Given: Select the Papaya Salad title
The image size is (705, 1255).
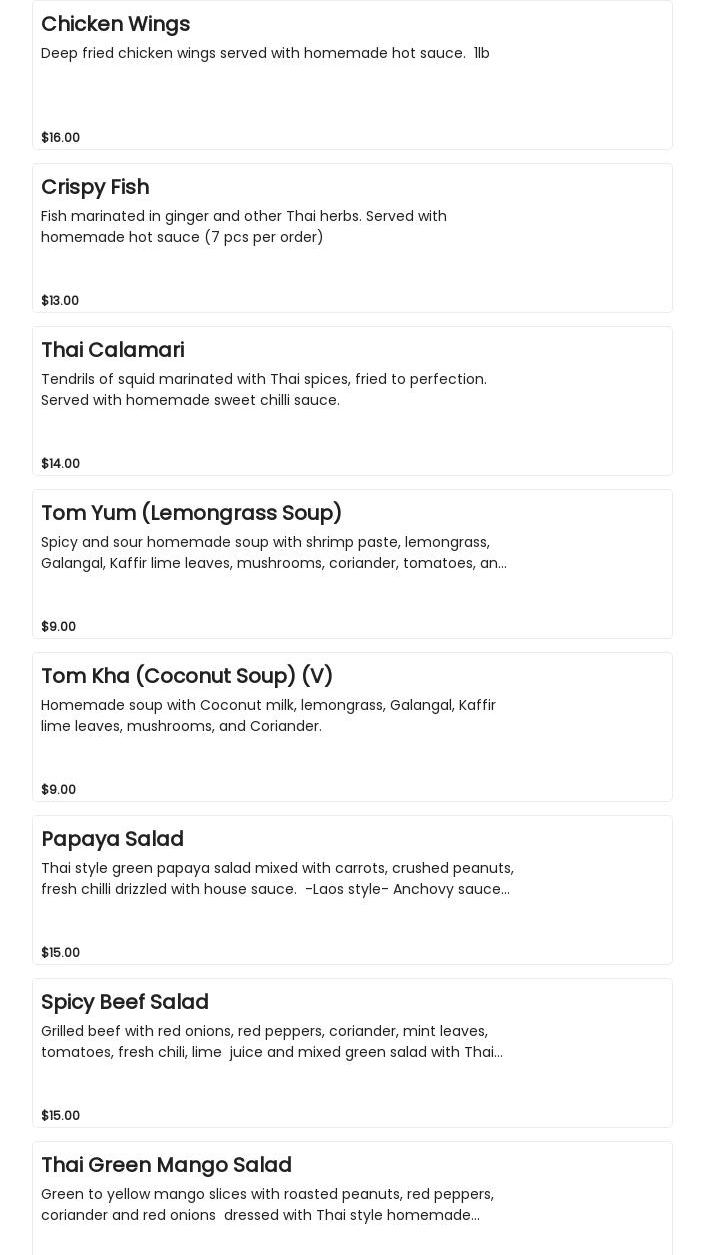Looking at the screenshot, I should 112,839.
